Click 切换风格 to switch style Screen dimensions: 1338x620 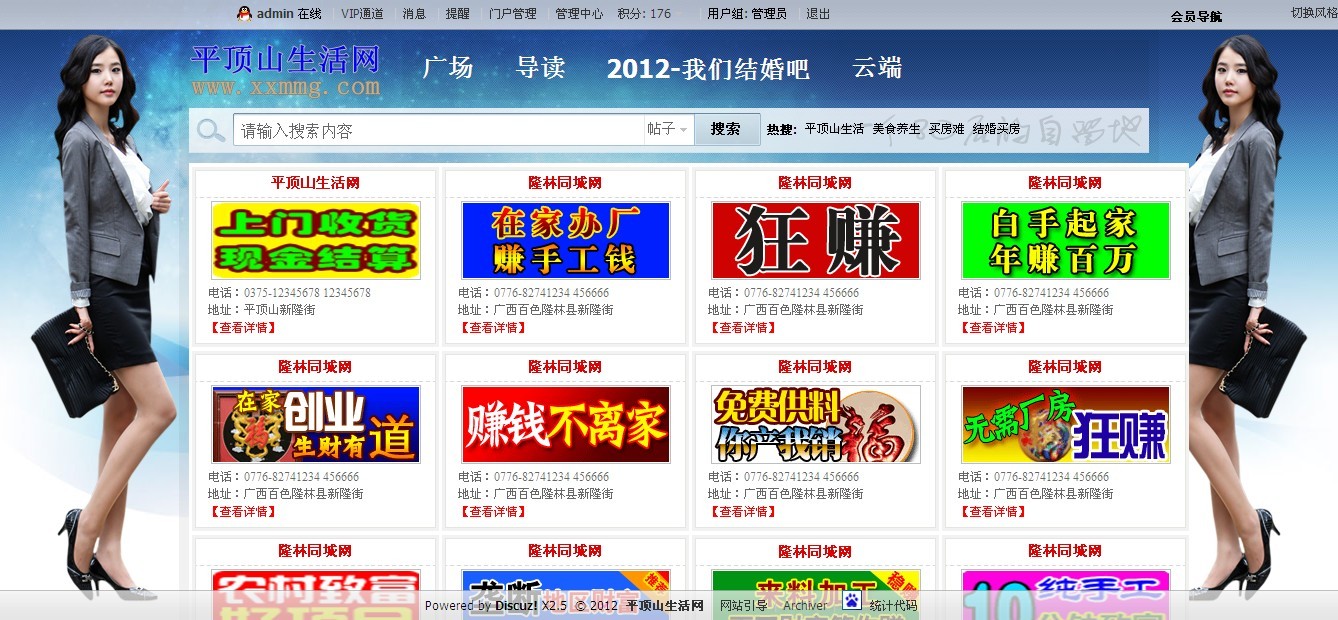point(1314,13)
